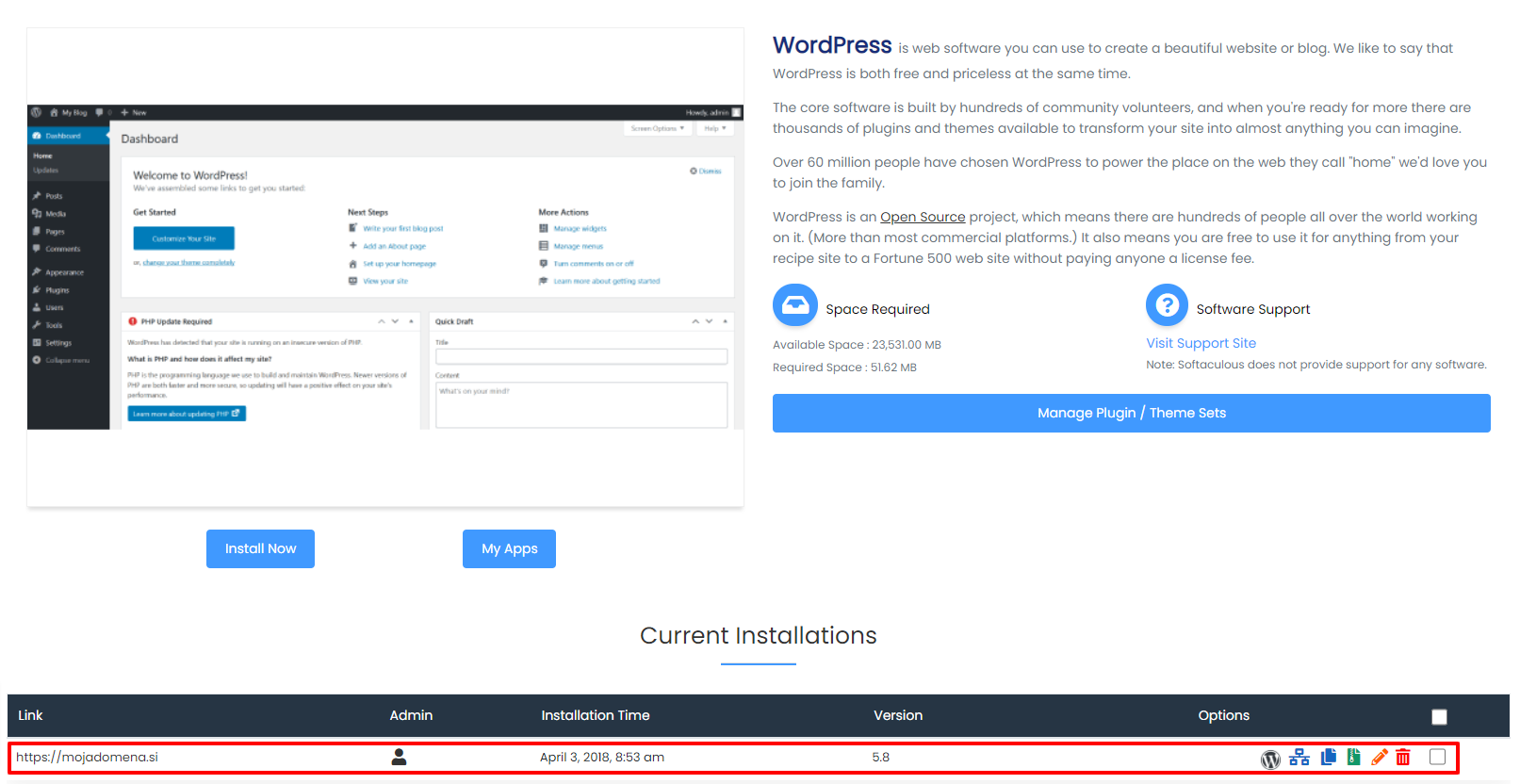
Task: Click the Installation Time column header
Action: [x=596, y=715]
